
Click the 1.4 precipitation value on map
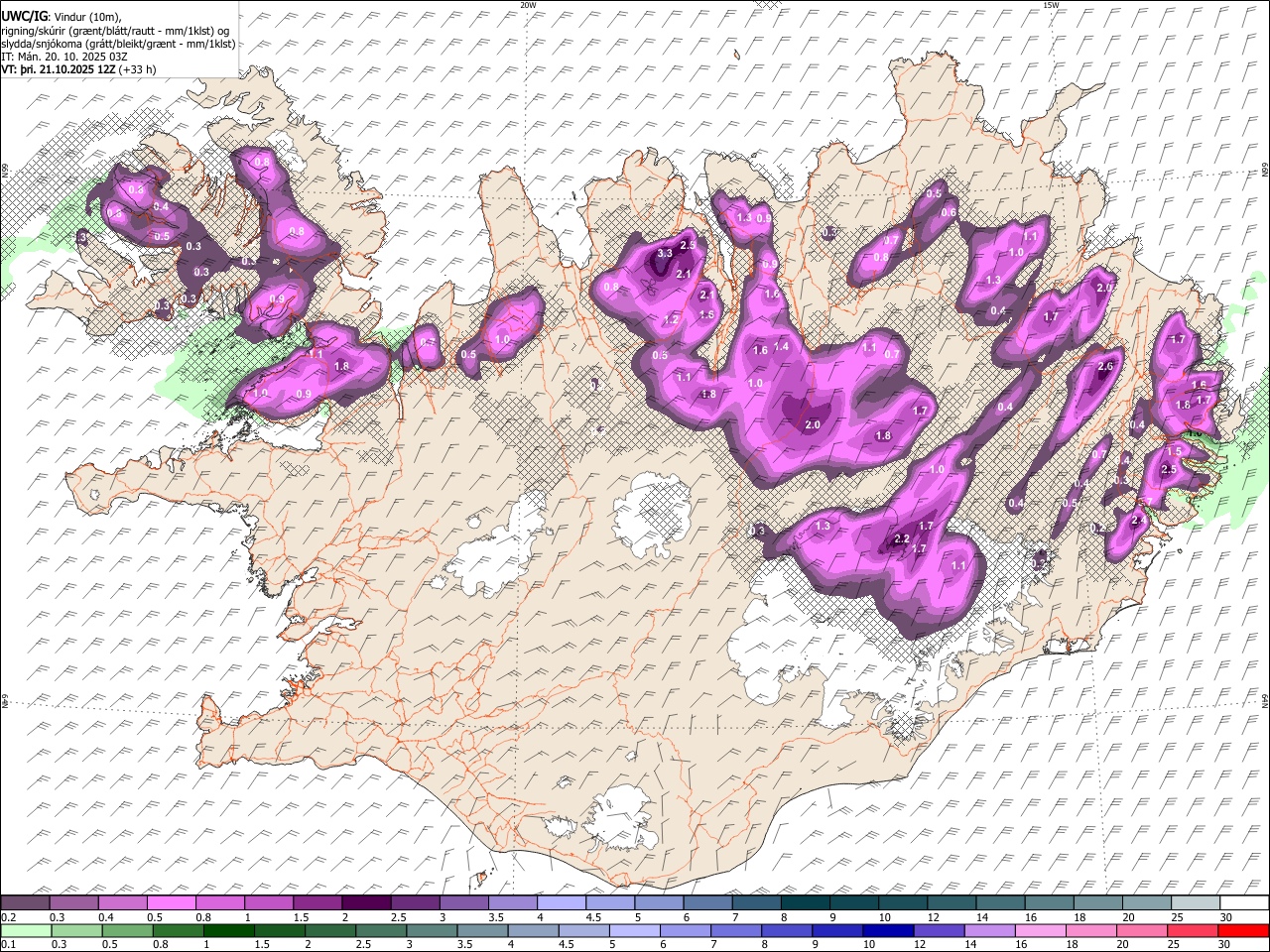[782, 346]
